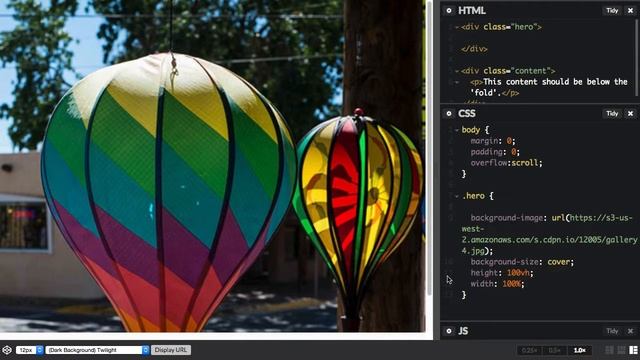Click the JS panel title
Screen dimensions: 640x360
(463, 331)
